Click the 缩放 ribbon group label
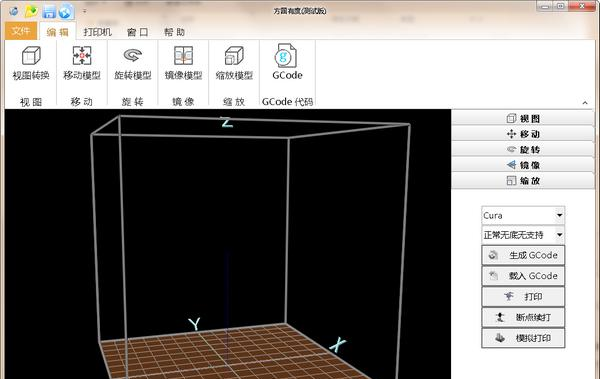 pos(234,102)
